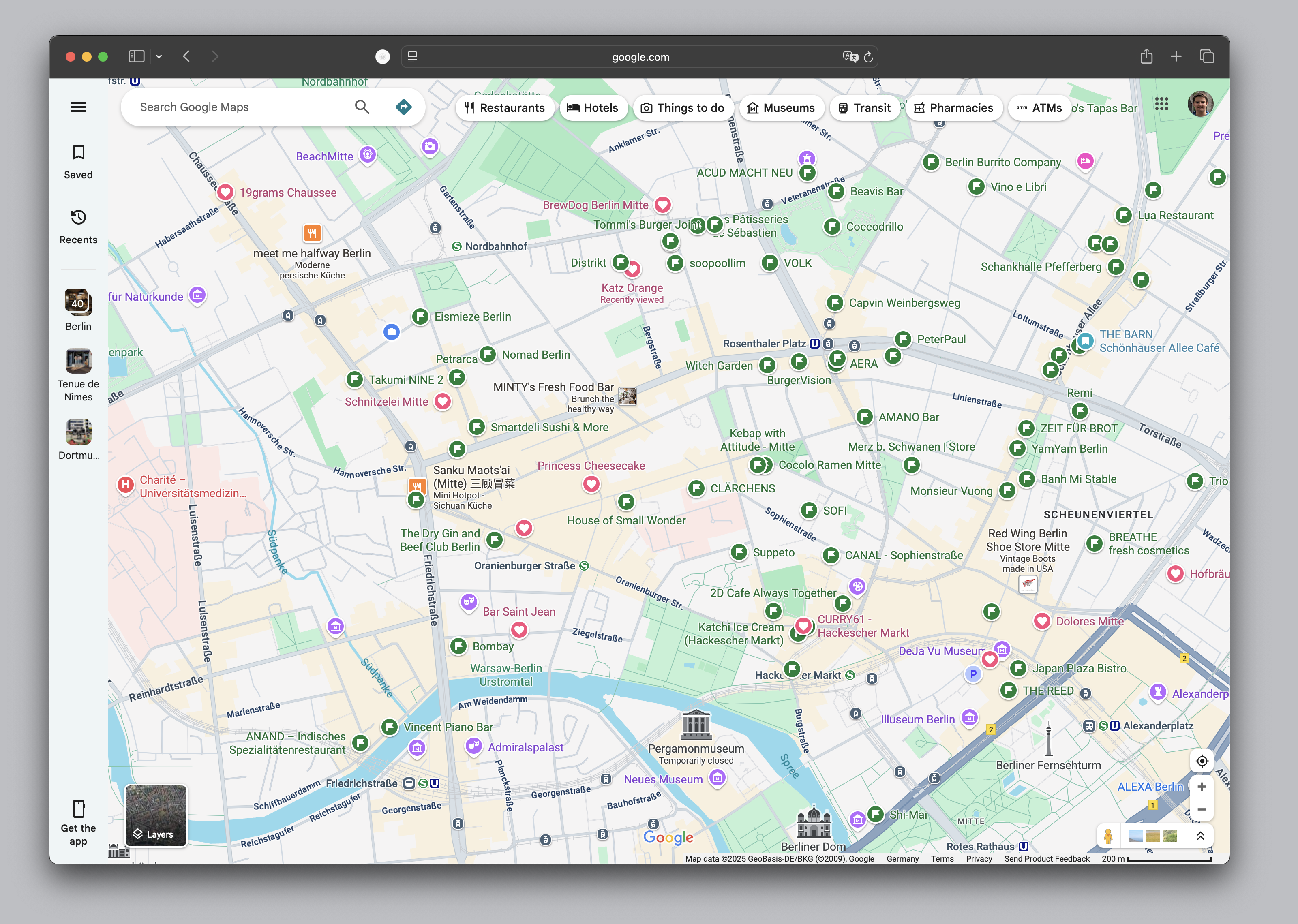Click Safari's Share icon

1147,56
